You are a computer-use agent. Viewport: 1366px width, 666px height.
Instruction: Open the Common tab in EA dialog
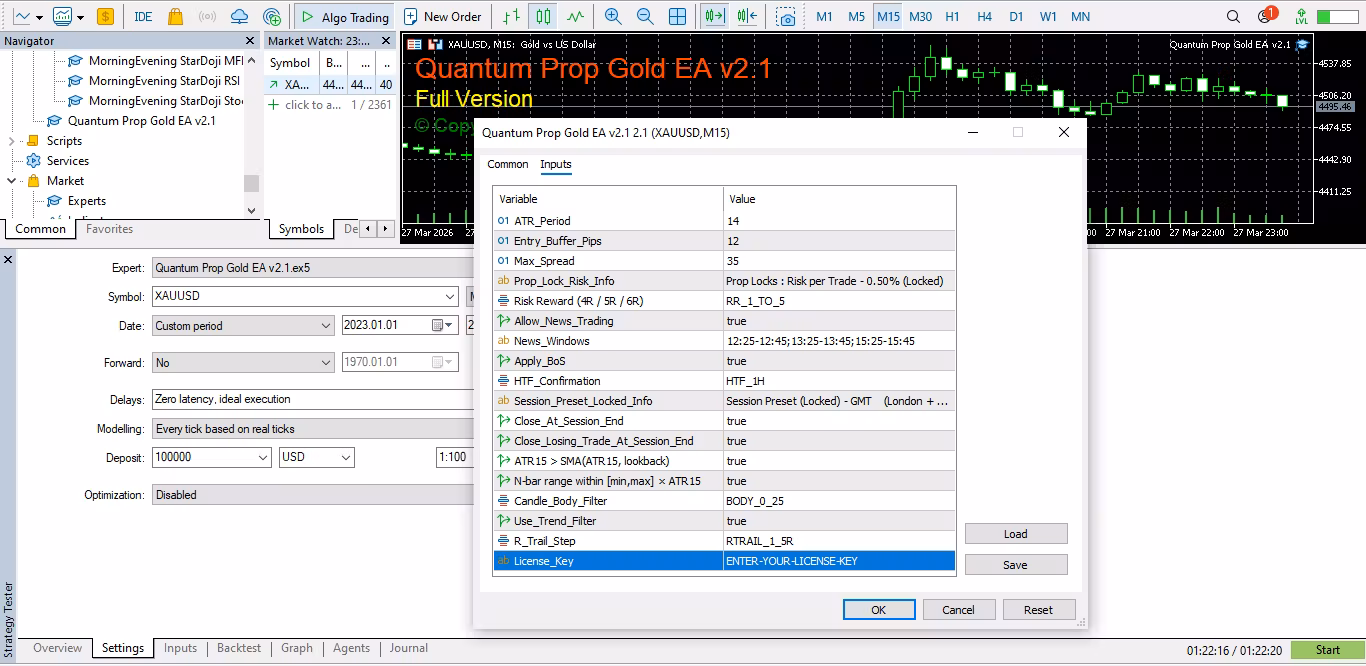pos(508,165)
